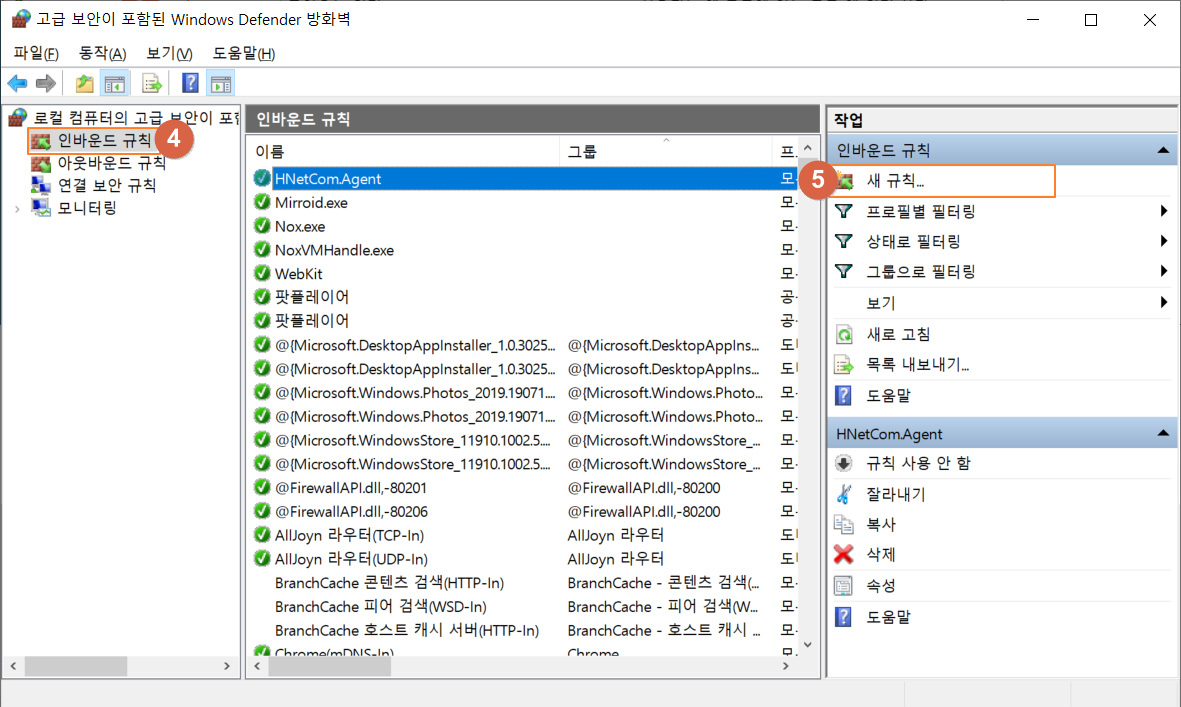
Task: Select 인바운드 규칙 in the tree
Action: click(104, 141)
